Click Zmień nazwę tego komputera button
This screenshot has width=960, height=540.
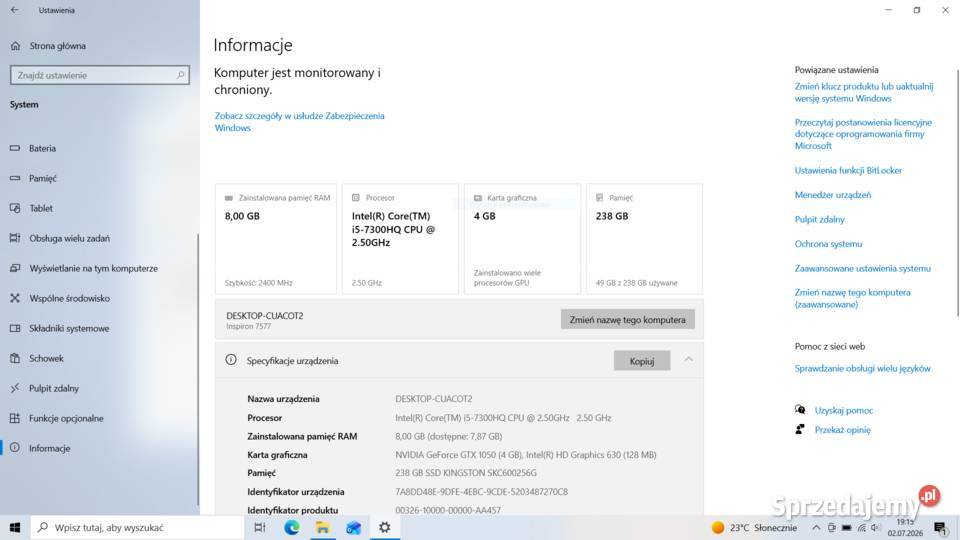628,320
